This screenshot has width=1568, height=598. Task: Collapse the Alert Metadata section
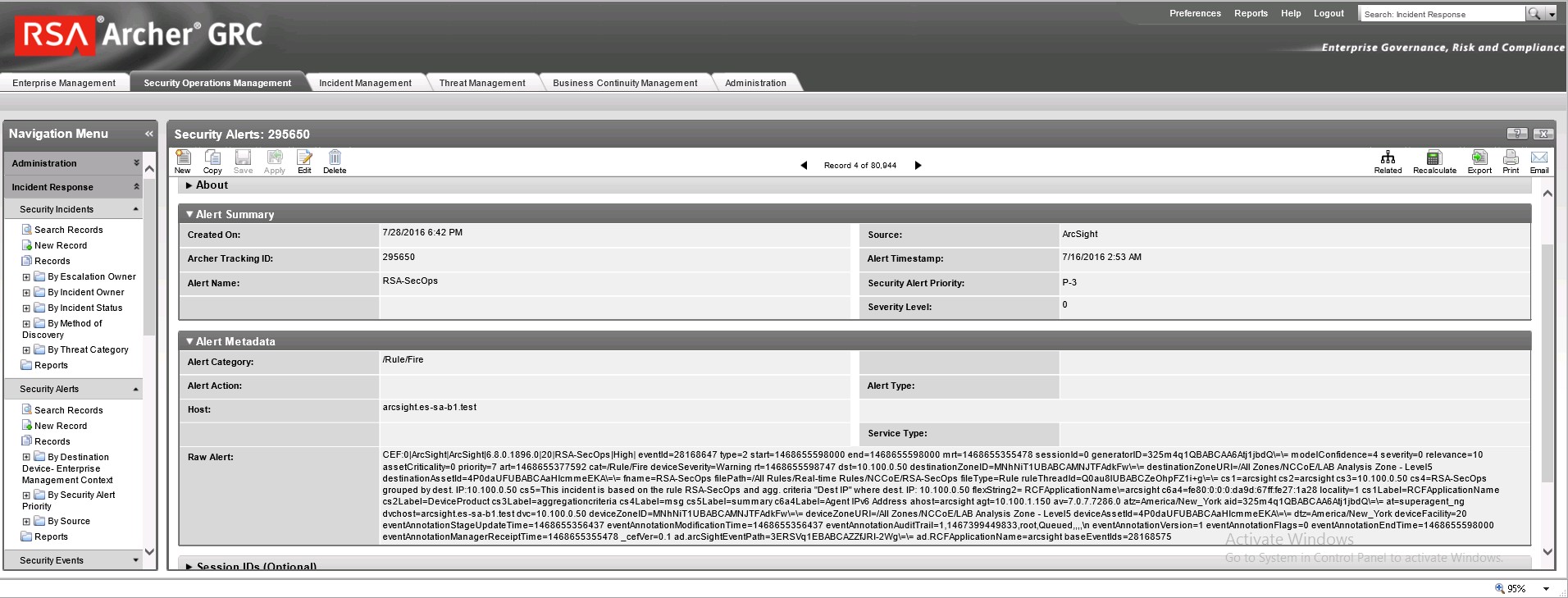coord(189,342)
